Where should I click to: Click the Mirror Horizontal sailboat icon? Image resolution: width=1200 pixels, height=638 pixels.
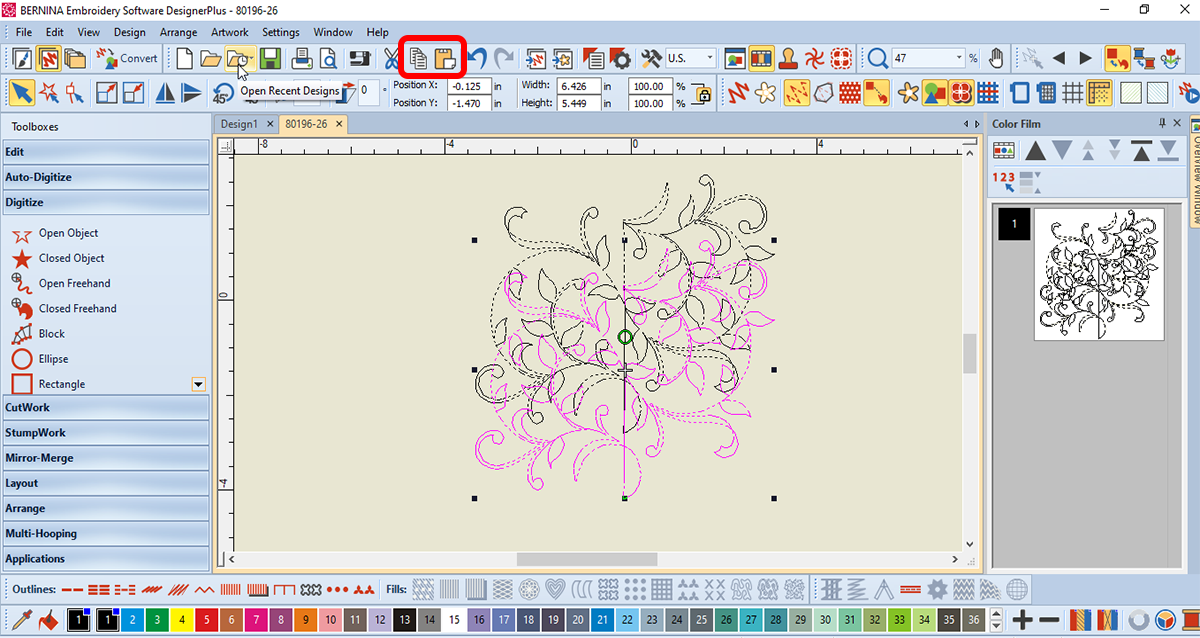[x=165, y=93]
